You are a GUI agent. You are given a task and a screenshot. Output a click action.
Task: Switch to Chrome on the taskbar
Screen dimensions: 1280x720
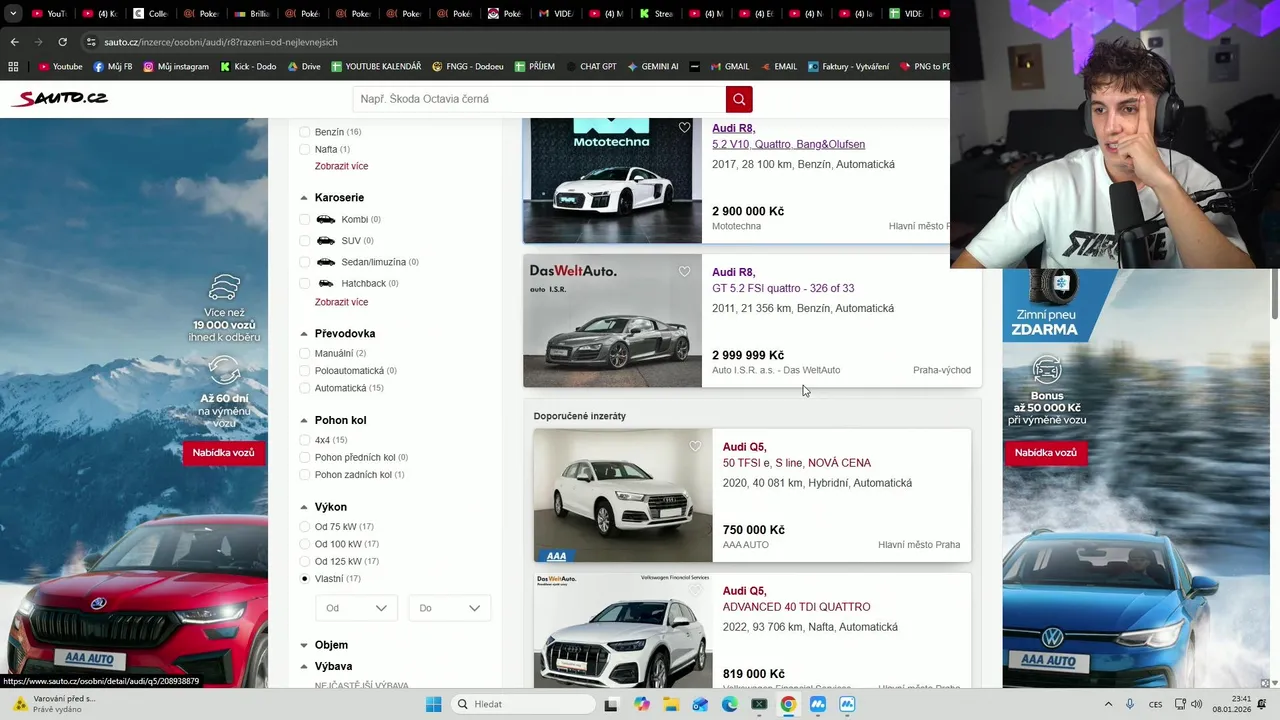point(788,704)
